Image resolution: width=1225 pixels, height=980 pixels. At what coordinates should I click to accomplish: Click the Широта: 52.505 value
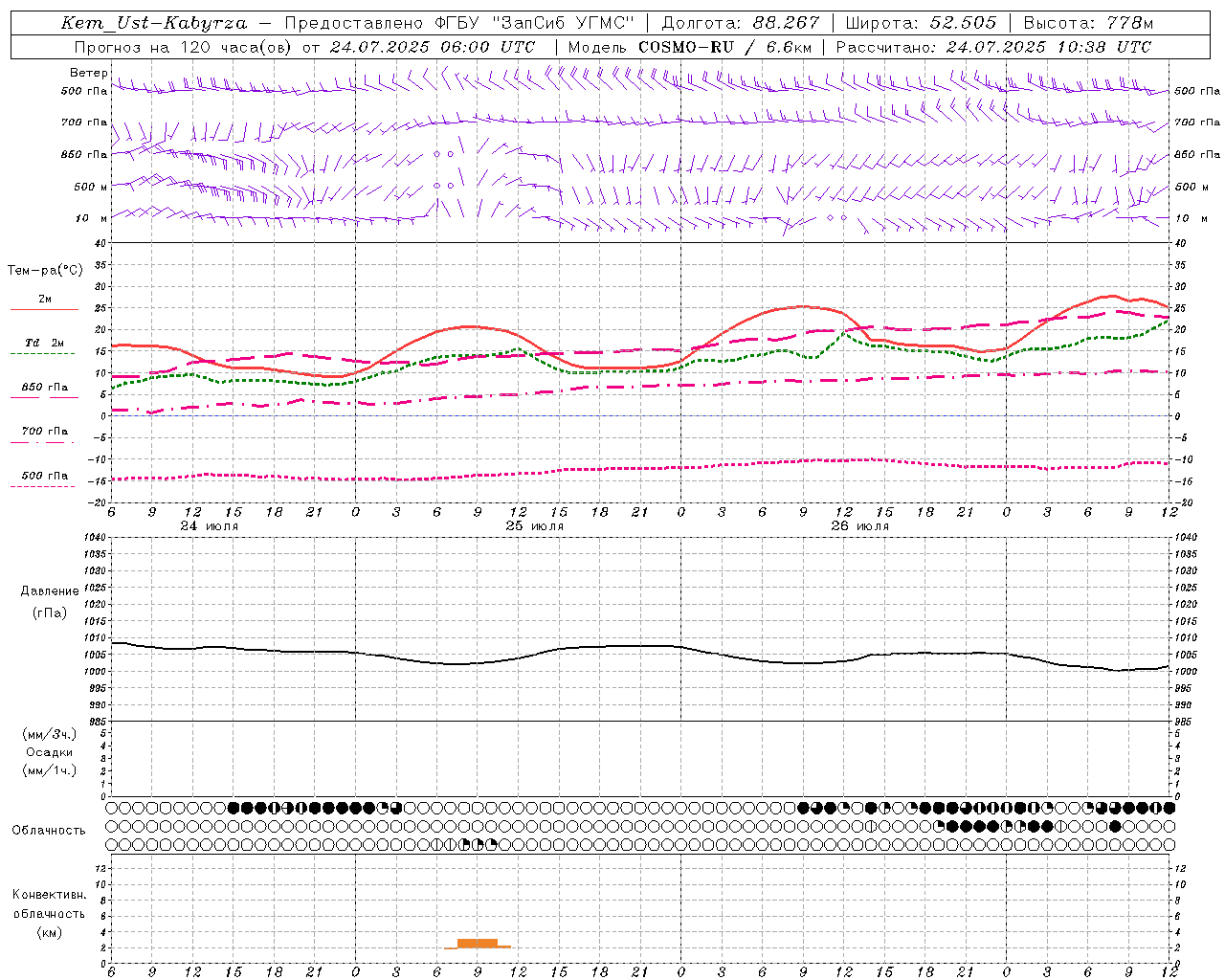921,23
